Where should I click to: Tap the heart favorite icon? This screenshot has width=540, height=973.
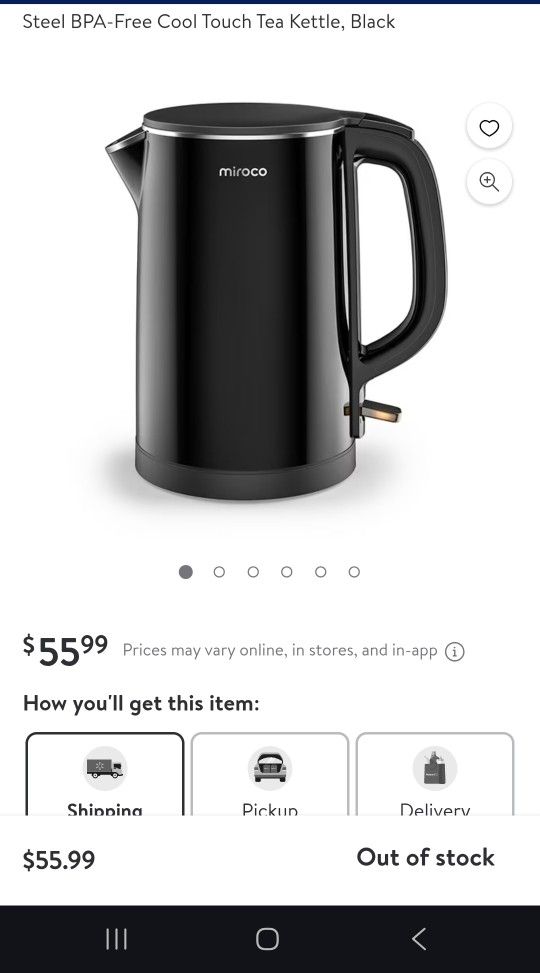489,127
